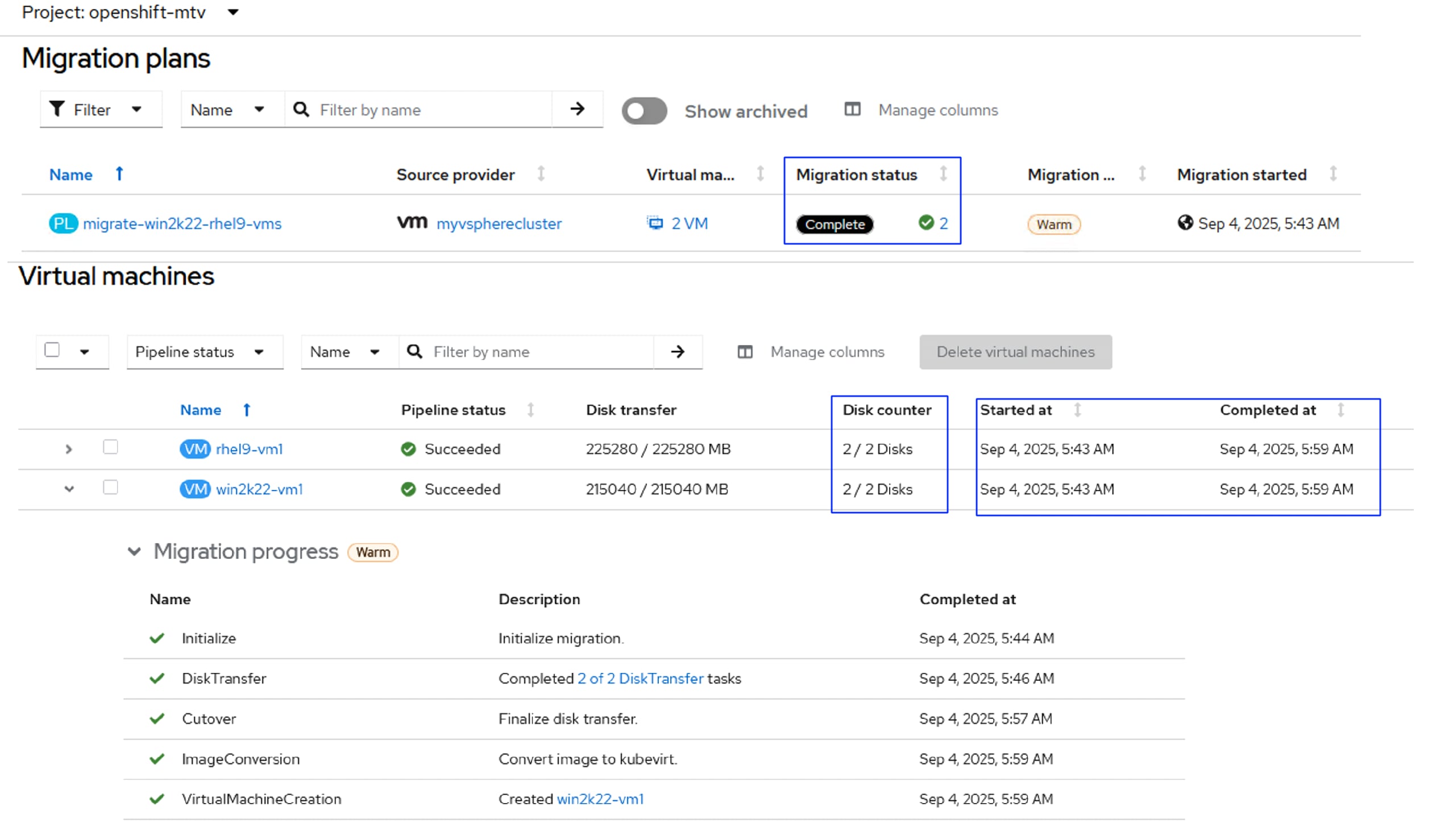The image size is (1436, 840).
Task: Tick the select-all virtual machines checkbox
Action: tap(52, 350)
